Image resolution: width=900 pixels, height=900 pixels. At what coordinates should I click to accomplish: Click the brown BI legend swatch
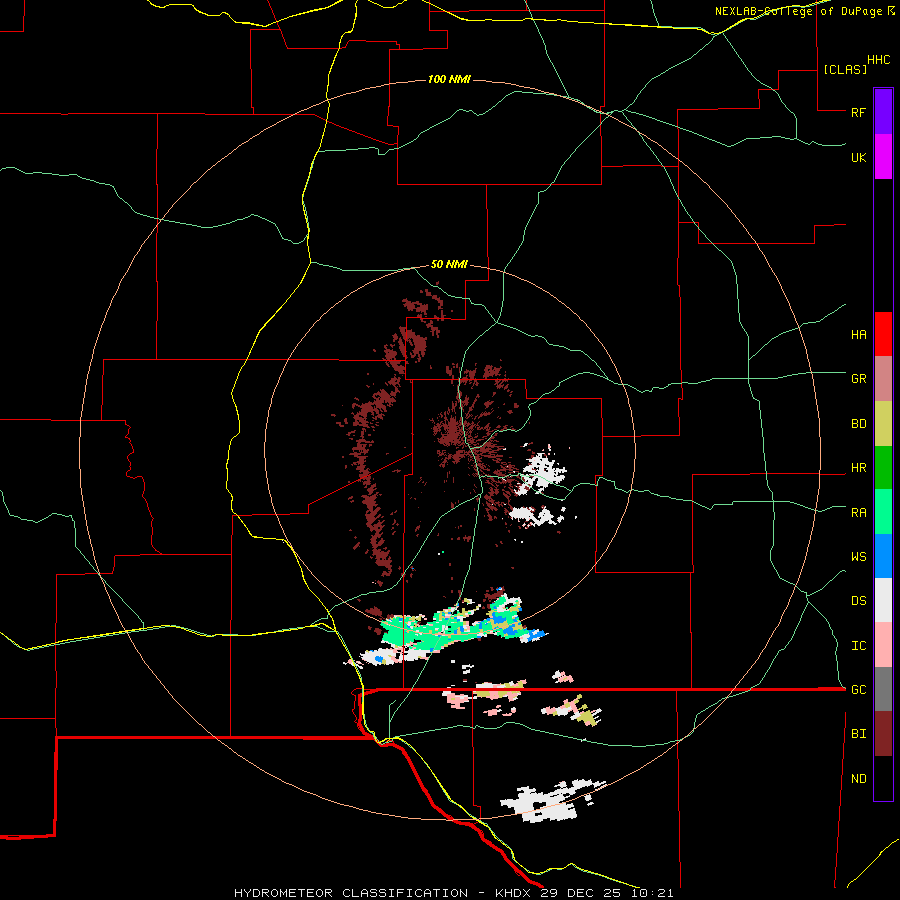[883, 734]
